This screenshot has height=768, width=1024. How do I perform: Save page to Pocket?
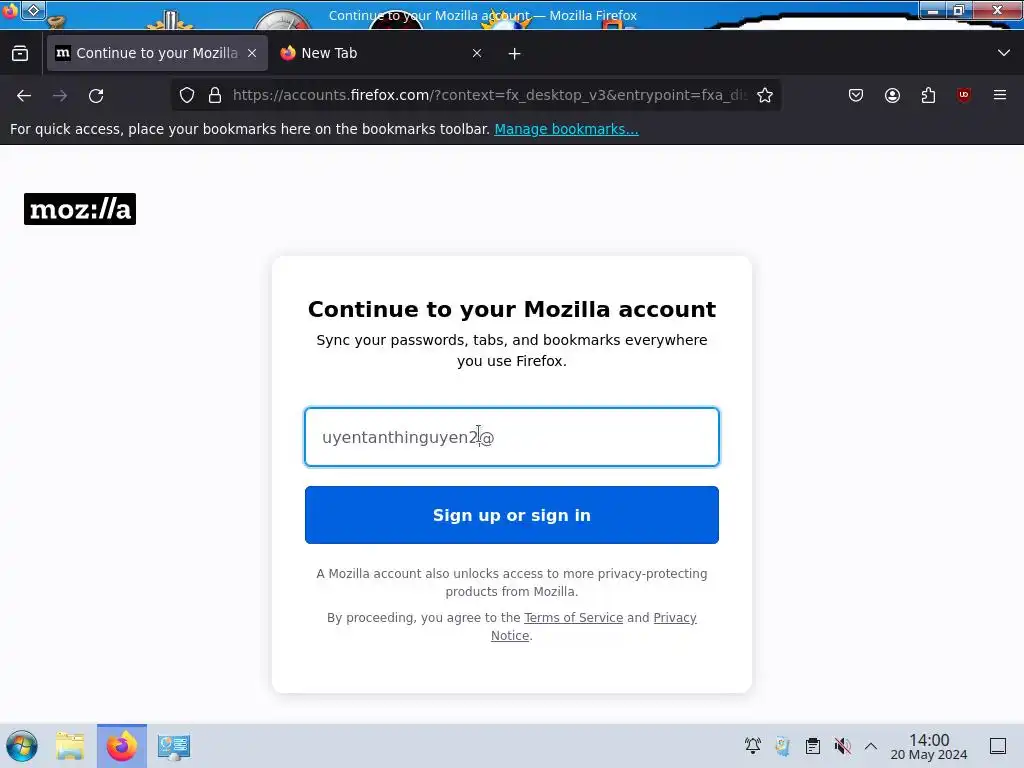856,95
